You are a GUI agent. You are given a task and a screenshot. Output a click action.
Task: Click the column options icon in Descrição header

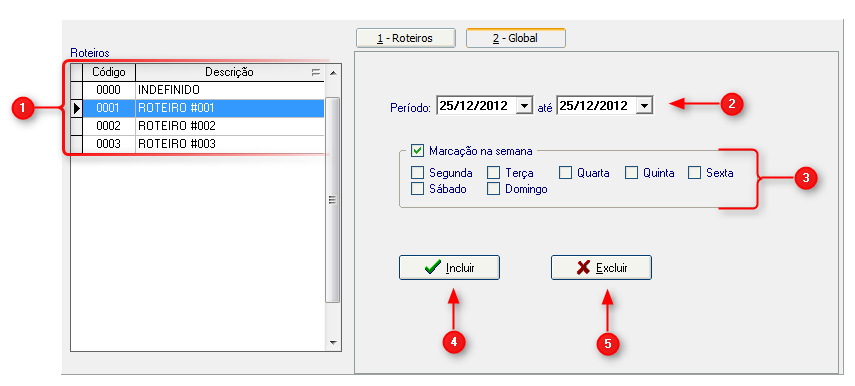point(315,72)
